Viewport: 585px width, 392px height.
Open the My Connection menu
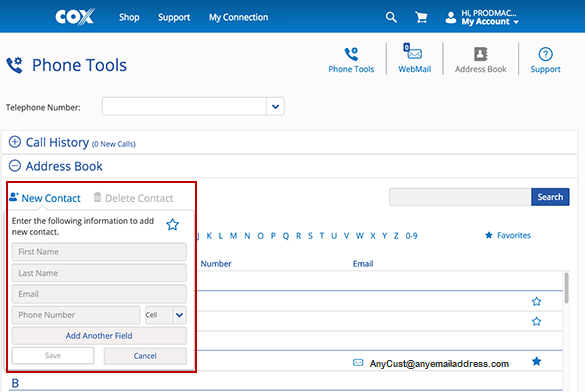[238, 17]
